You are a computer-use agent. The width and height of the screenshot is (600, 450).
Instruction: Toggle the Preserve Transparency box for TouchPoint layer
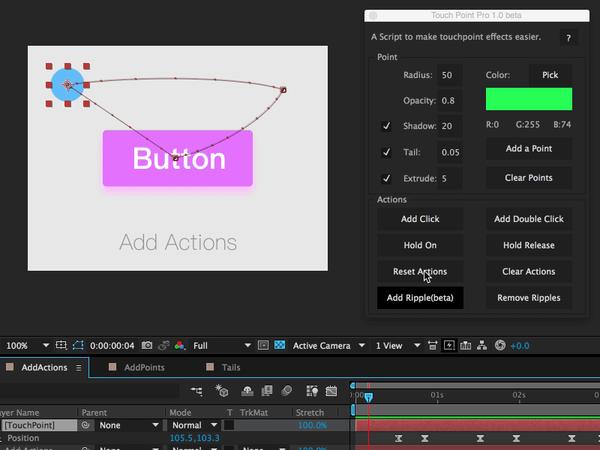tap(229, 425)
